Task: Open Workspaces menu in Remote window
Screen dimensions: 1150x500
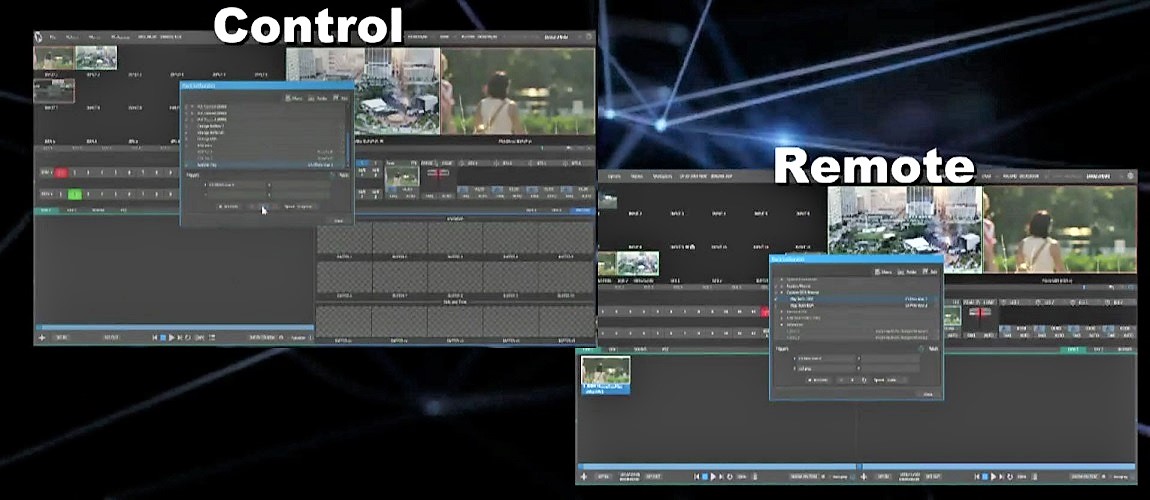Action: point(663,176)
